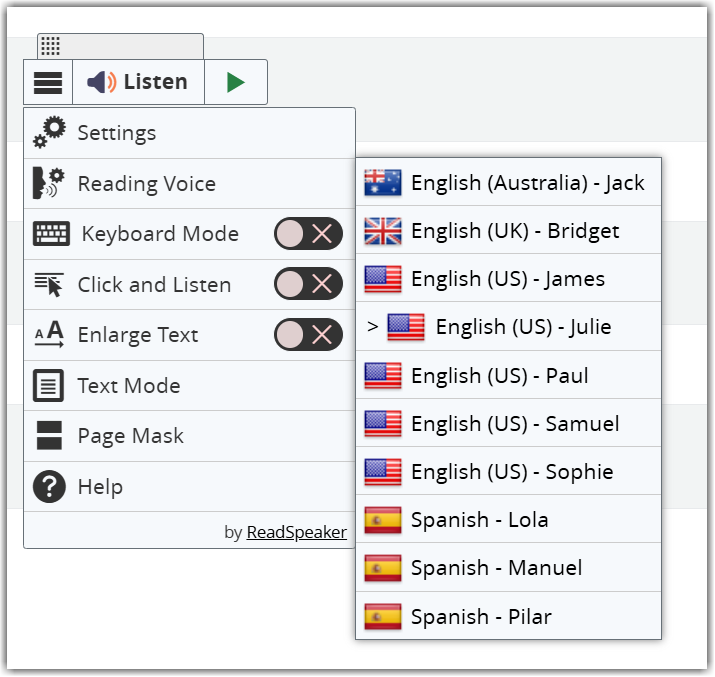Image resolution: width=715 pixels, height=677 pixels.
Task: Choose English (UK) - Bridget voice
Action: click(x=508, y=231)
